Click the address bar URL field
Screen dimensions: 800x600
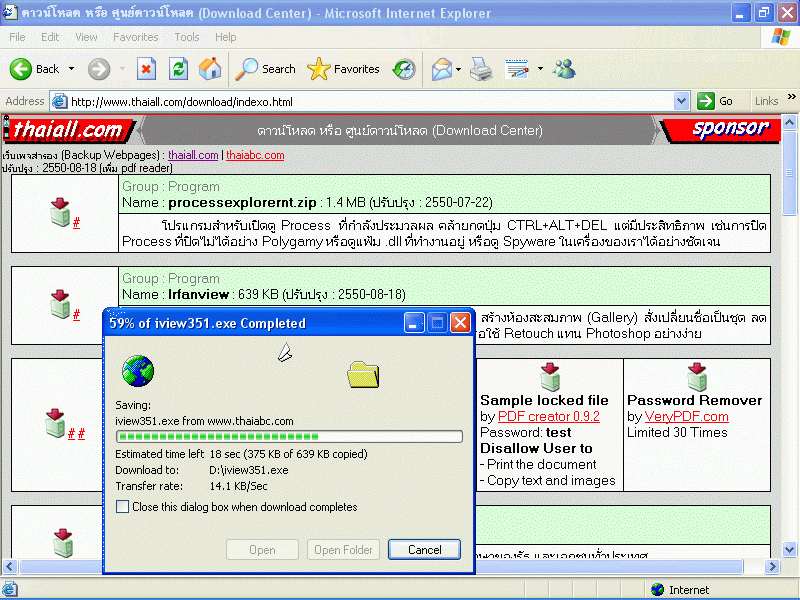[x=370, y=101]
